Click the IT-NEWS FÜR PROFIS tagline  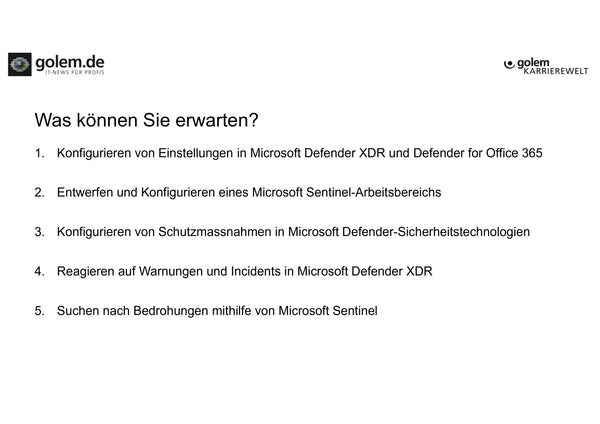[70, 74]
